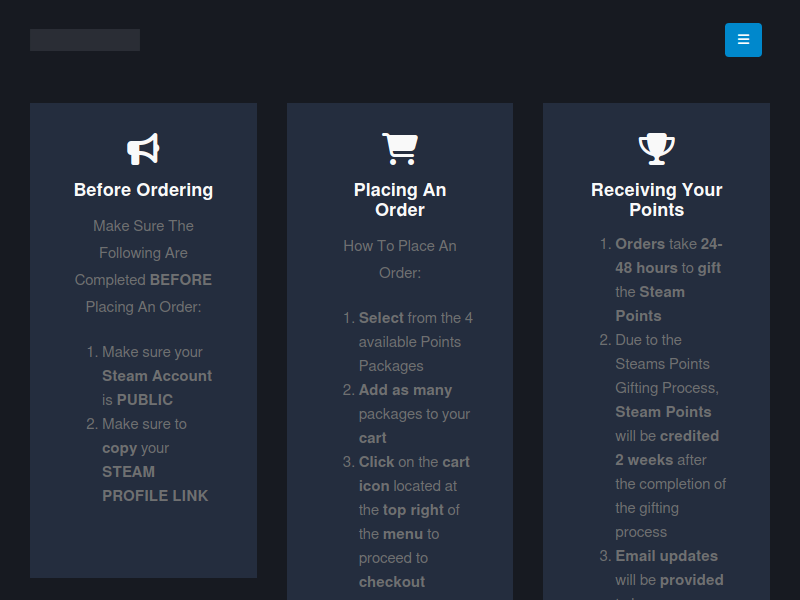
Task: Click the "Orders take 24-48 hours" list item
Action: tap(669, 280)
